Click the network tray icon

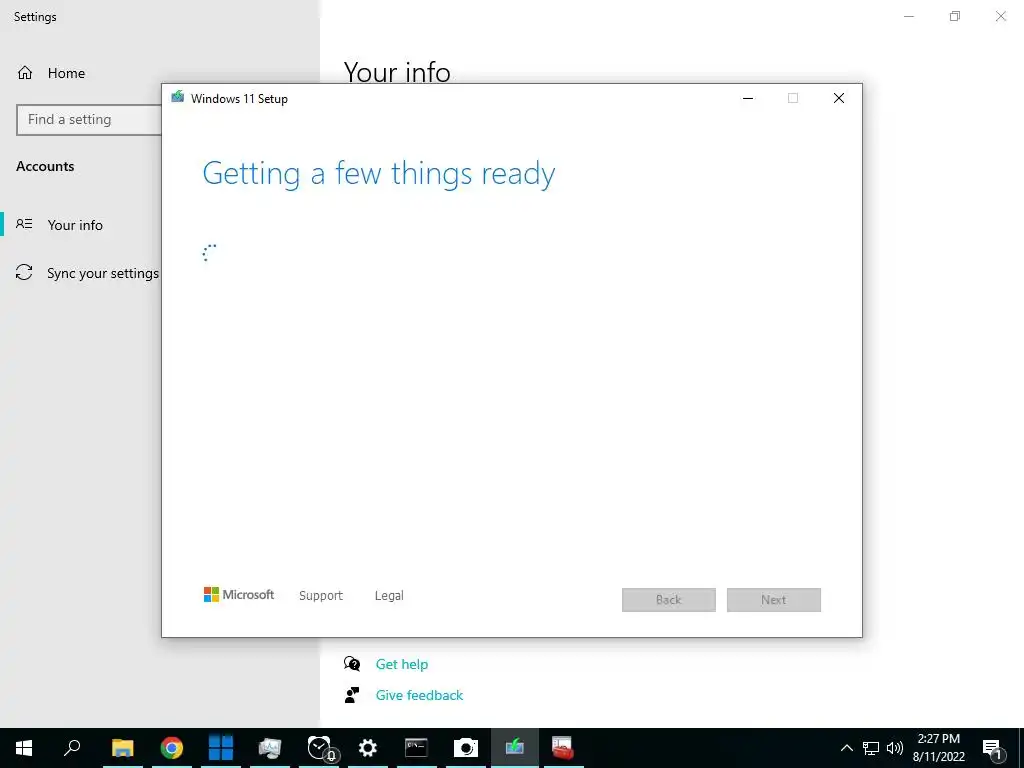point(871,748)
